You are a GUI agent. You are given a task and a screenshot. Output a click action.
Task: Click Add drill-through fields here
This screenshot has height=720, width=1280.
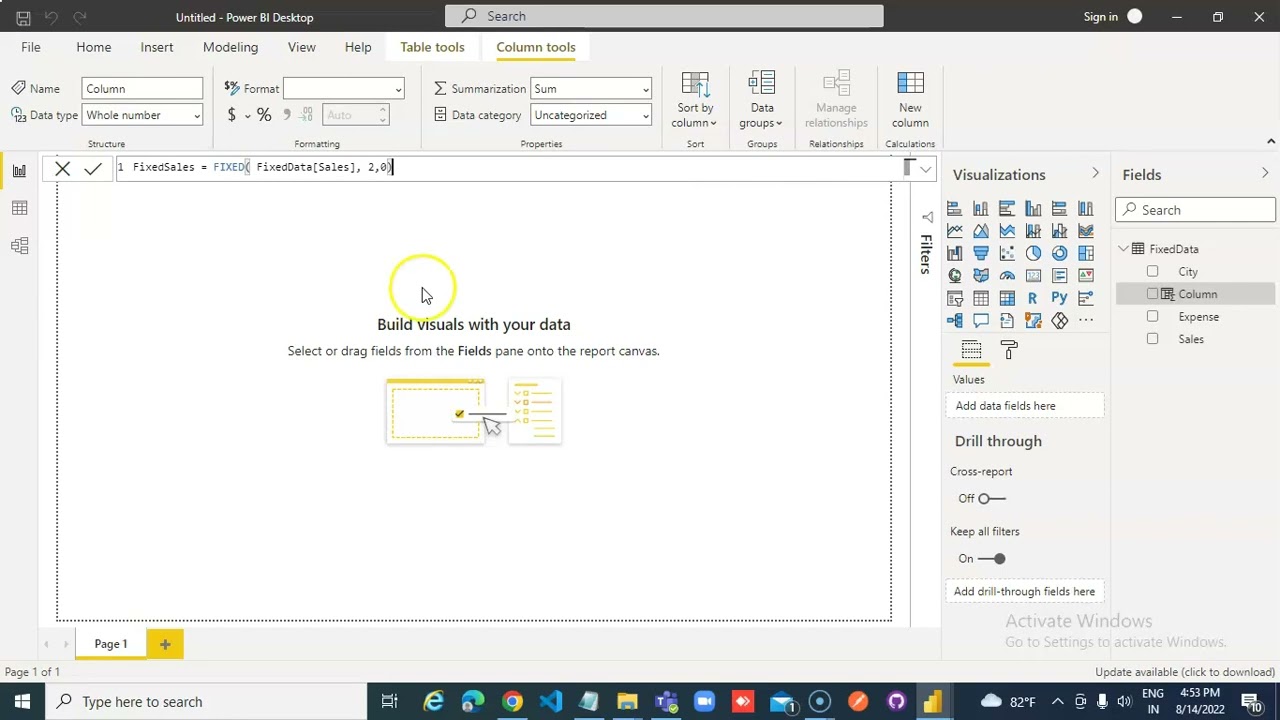tap(1024, 591)
